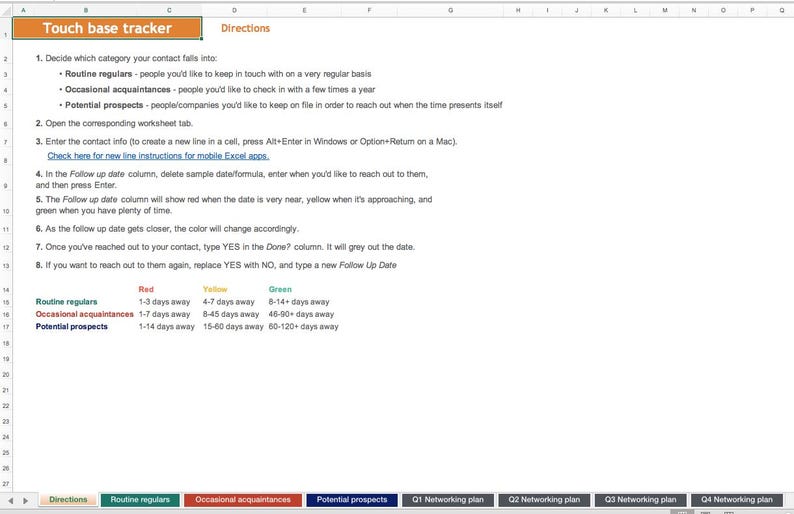Go to previous sheet with left arrow
Viewport: 794px width, 514px height.
pyautogui.click(x=11, y=500)
